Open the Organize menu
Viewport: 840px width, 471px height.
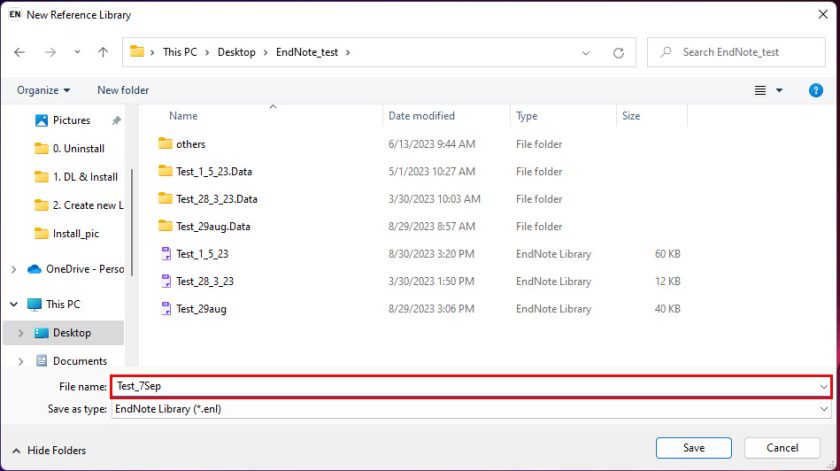(43, 90)
